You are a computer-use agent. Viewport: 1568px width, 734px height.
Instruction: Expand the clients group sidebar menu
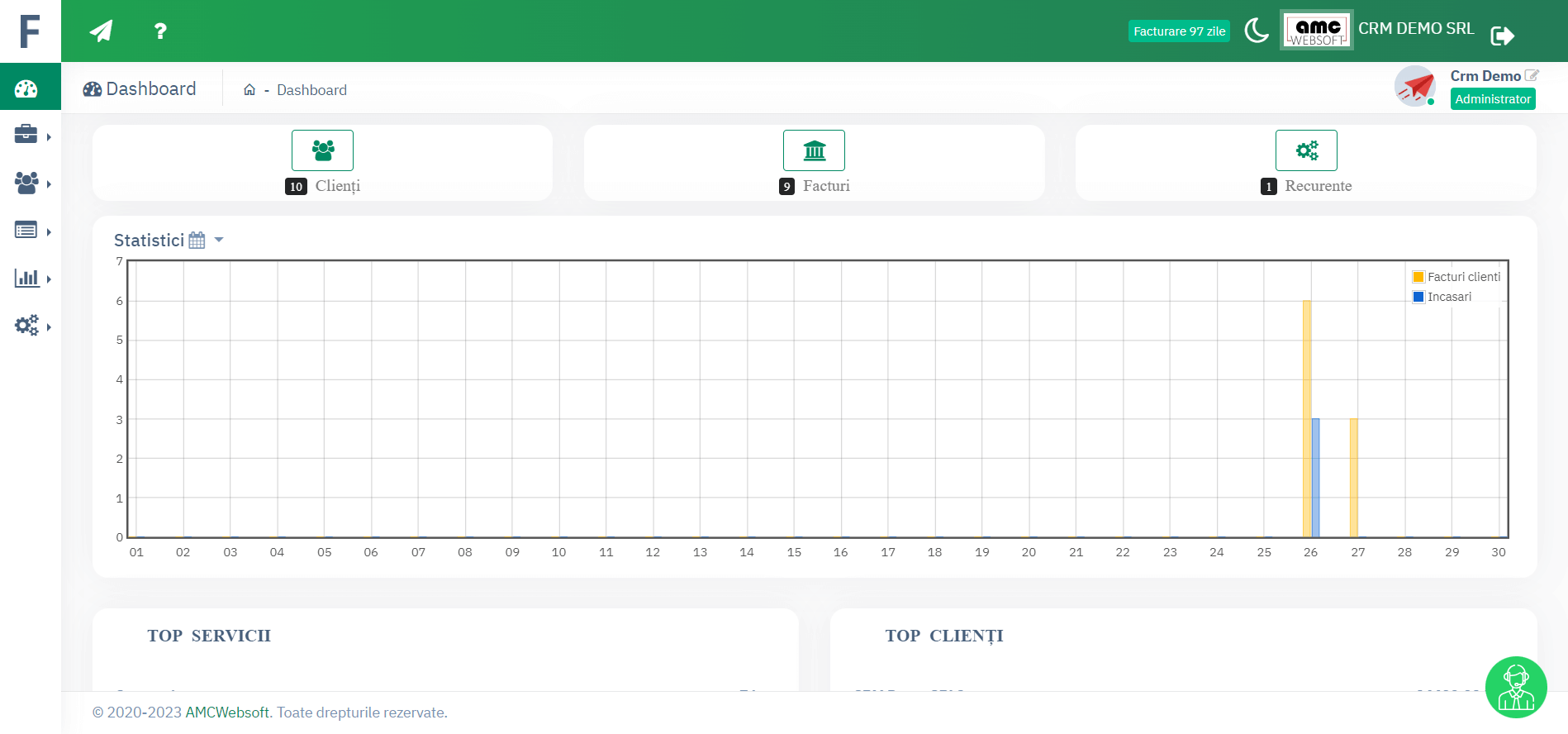point(31,183)
